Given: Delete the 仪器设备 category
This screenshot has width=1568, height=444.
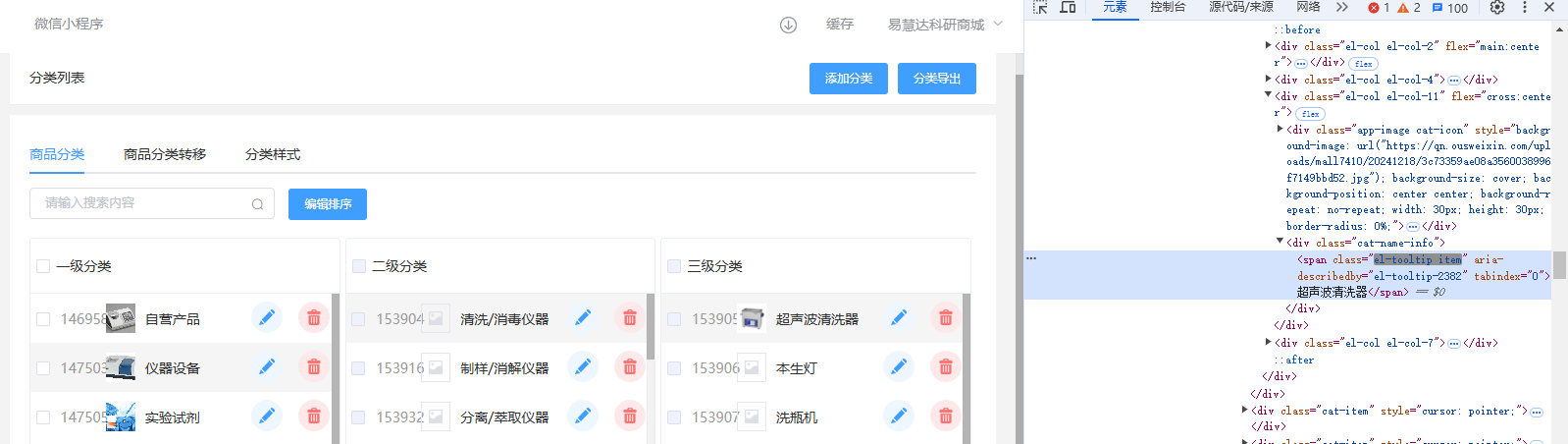Looking at the screenshot, I should pyautogui.click(x=314, y=366).
